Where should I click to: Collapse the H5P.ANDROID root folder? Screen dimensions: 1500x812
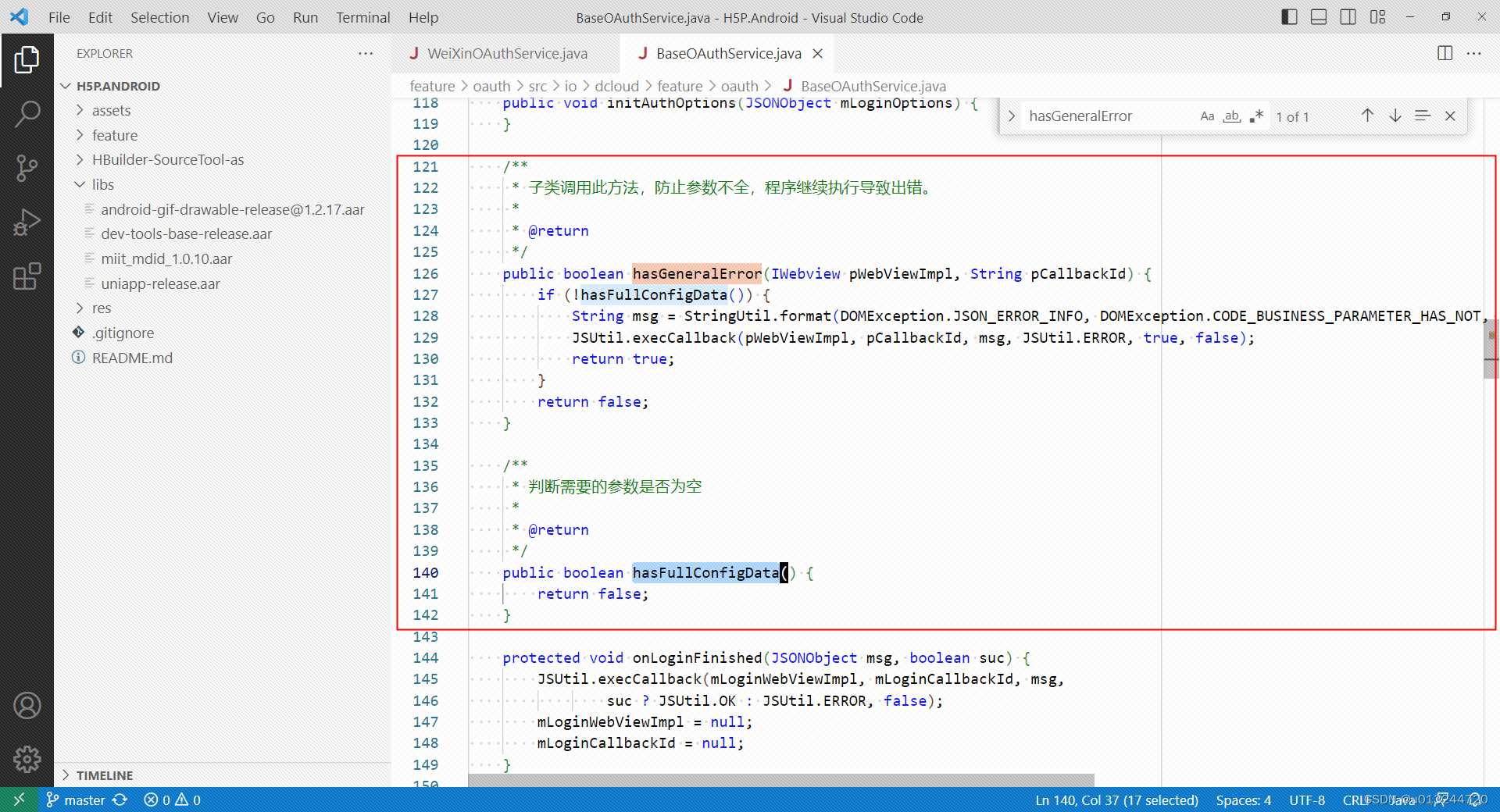[223, 86]
